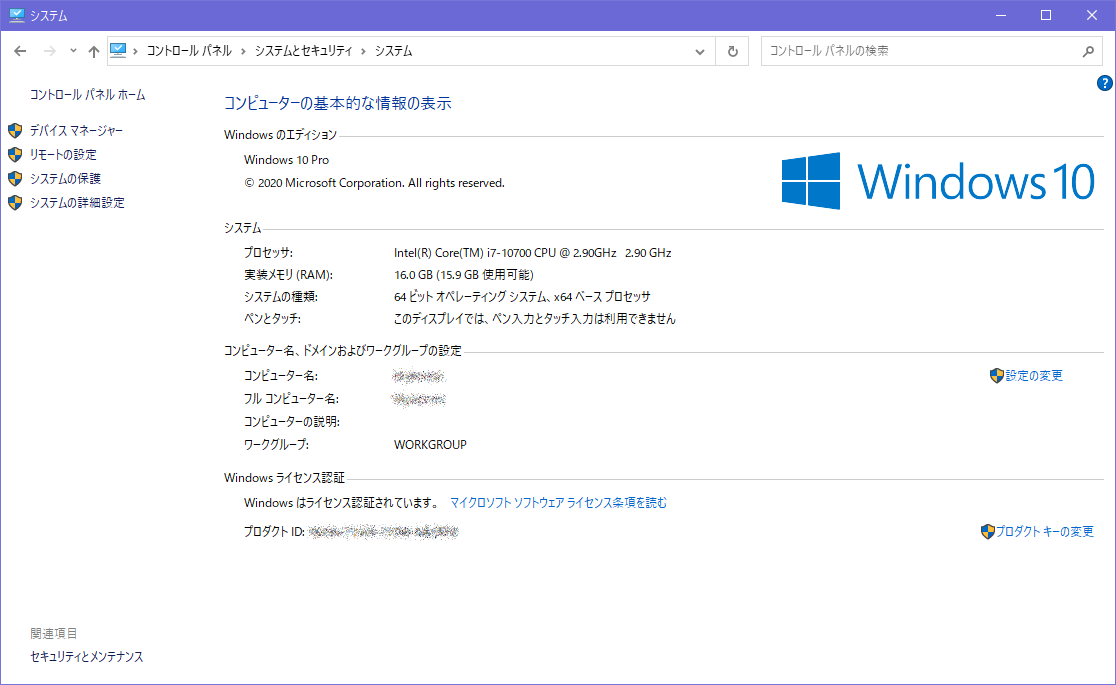This screenshot has width=1116, height=685.
Task: Click プロダクト キーの変更 link
Action: 1045,531
